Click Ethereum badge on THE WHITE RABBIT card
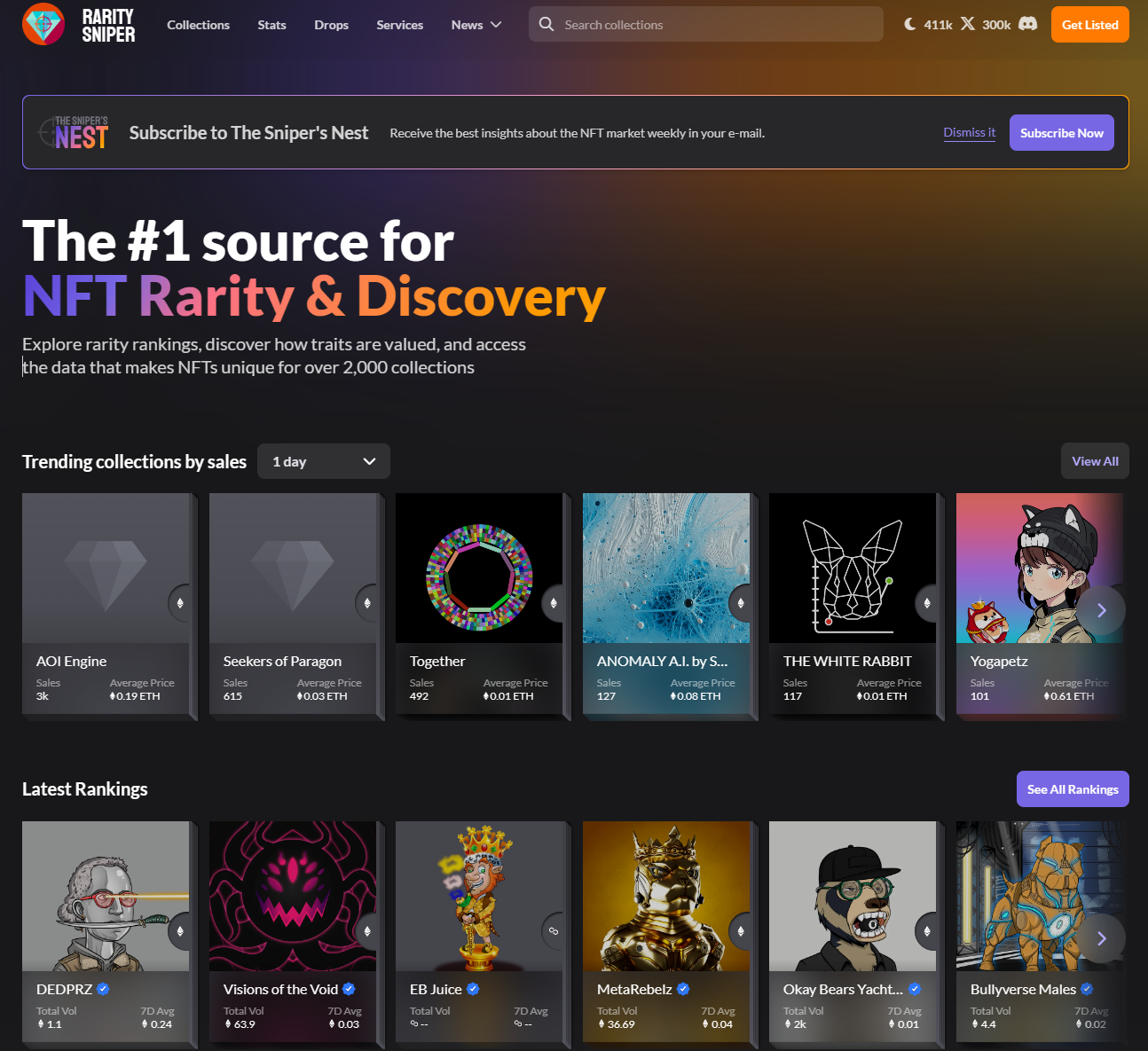Screen dimensions: 1148x1051 pos(927,603)
